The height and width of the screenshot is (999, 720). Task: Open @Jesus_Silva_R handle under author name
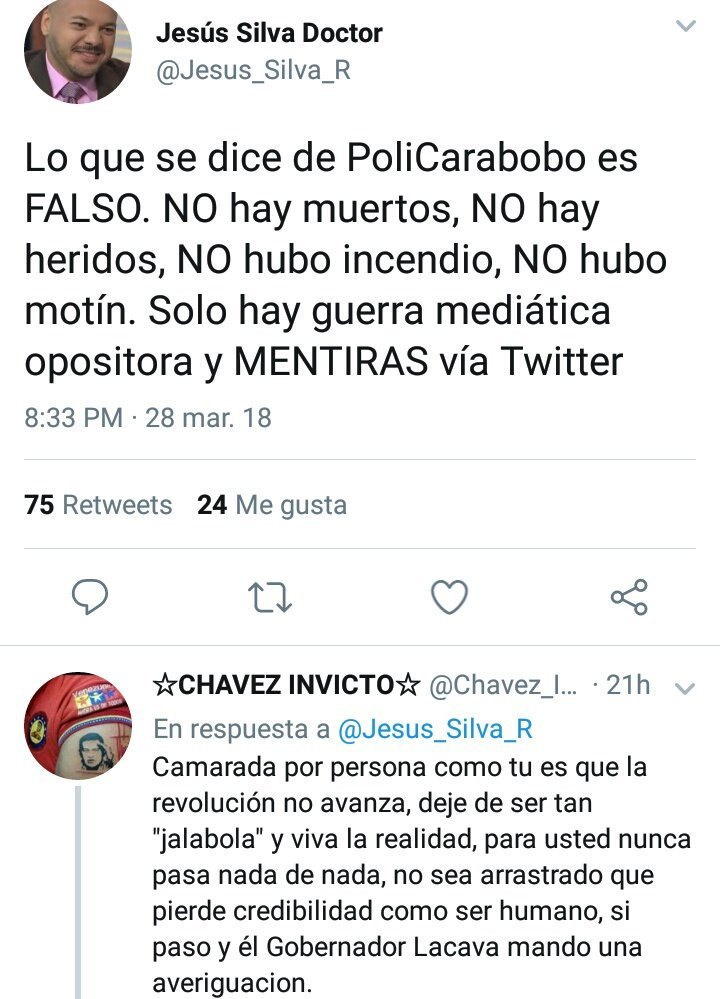(x=253, y=71)
